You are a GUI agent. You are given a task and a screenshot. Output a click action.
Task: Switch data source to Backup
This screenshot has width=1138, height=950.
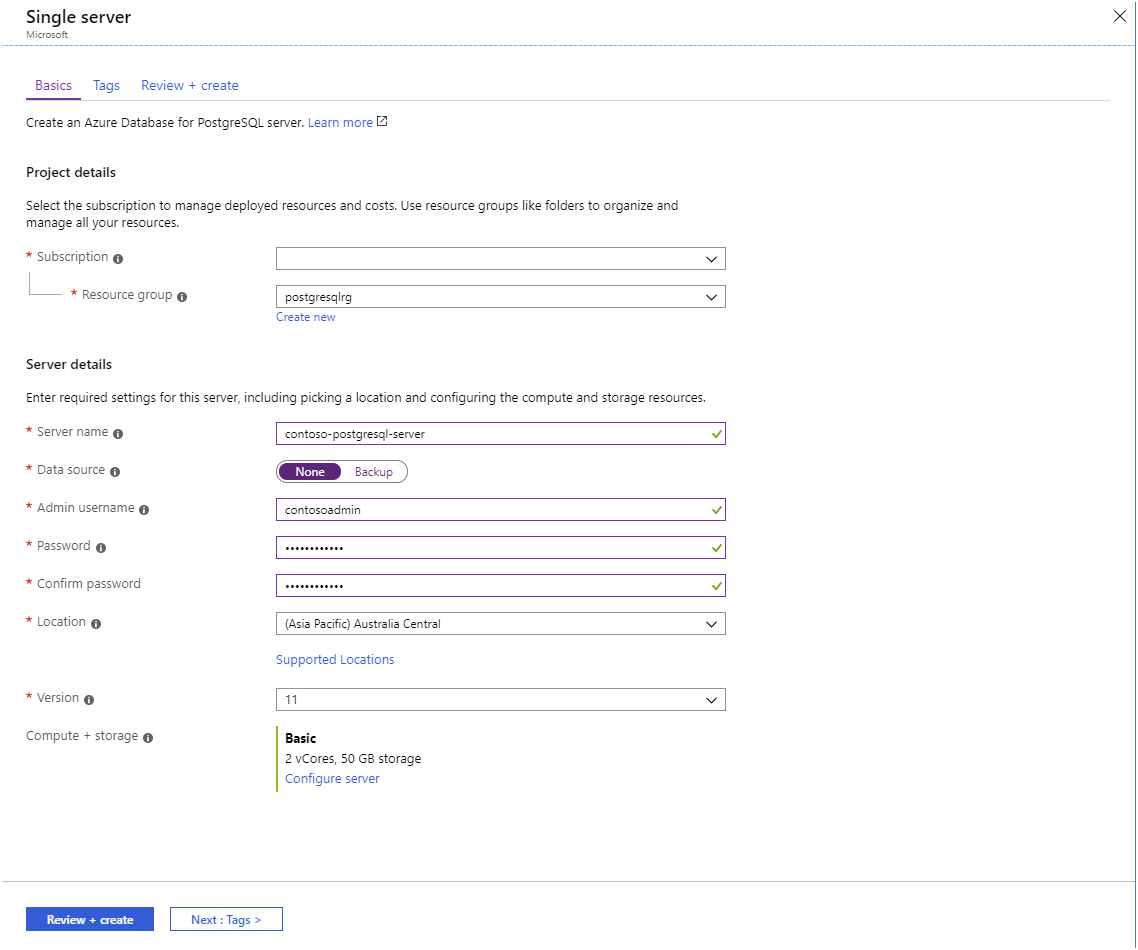pos(374,472)
